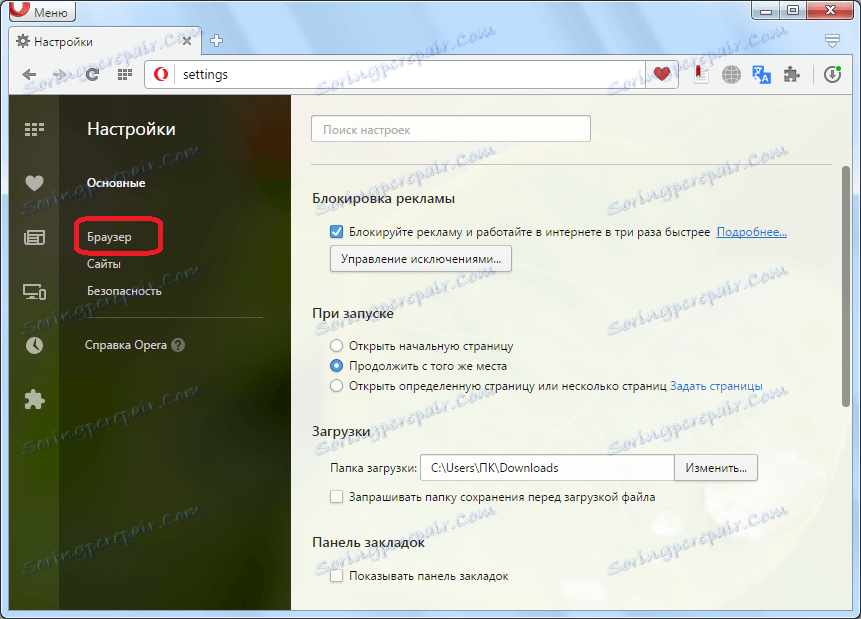
Task: Minimize the Opera window
Action: [766, 10]
